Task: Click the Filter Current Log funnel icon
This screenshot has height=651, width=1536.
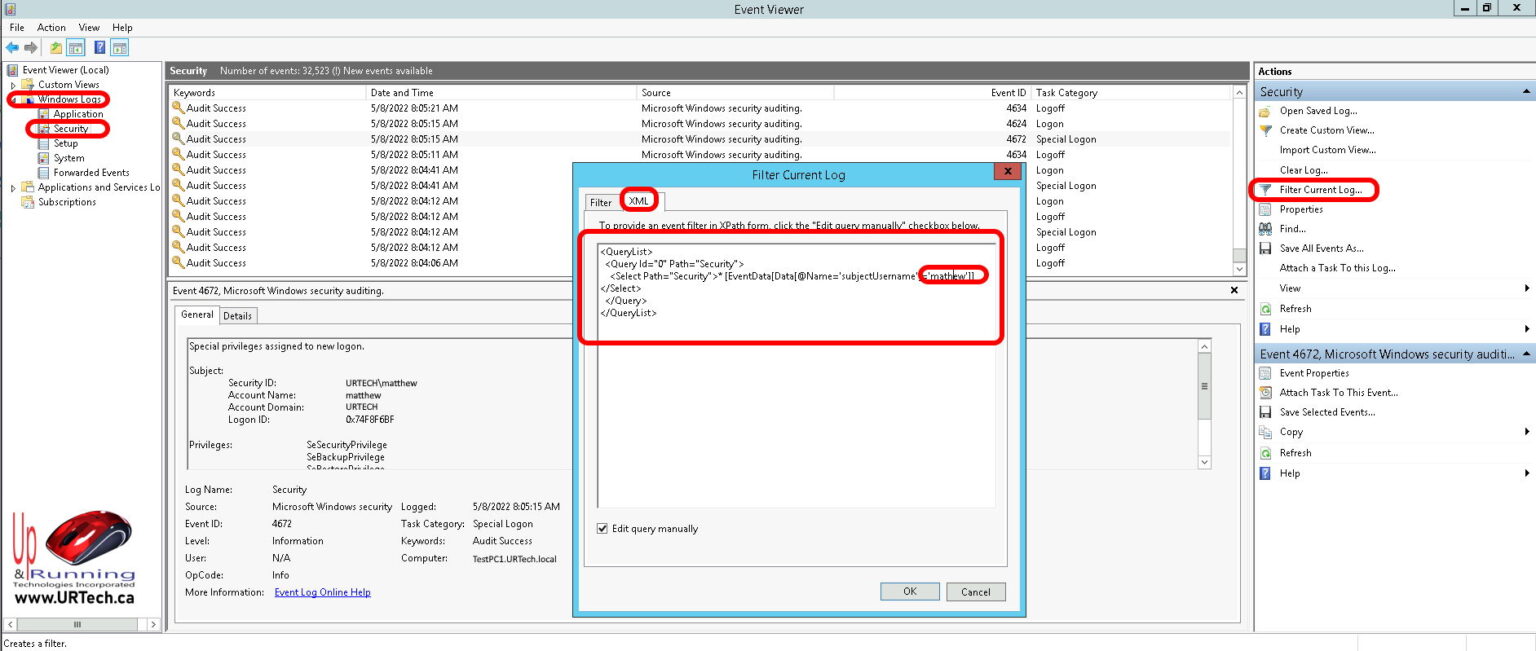Action: tap(1265, 190)
